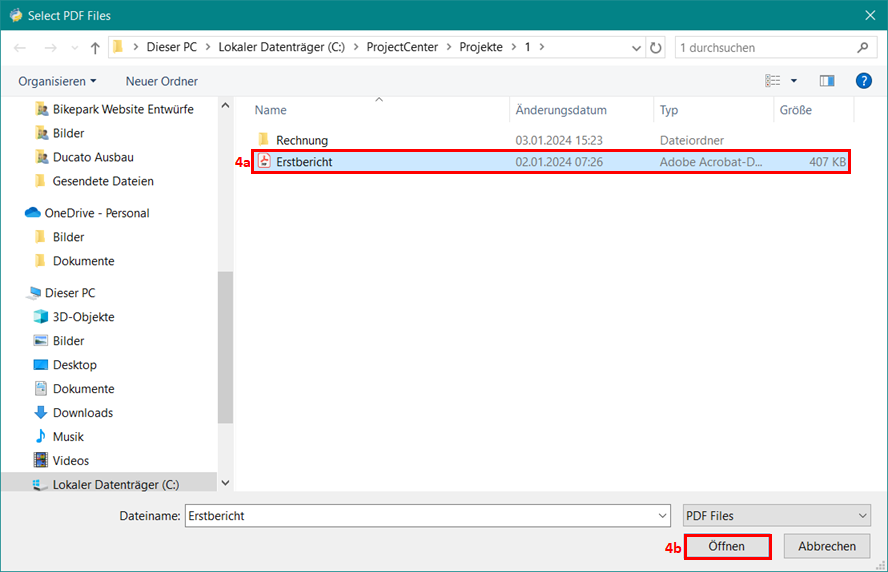Expand the Dateiname history dropdown arrow
Viewport: 888px width, 572px height.
(x=663, y=516)
